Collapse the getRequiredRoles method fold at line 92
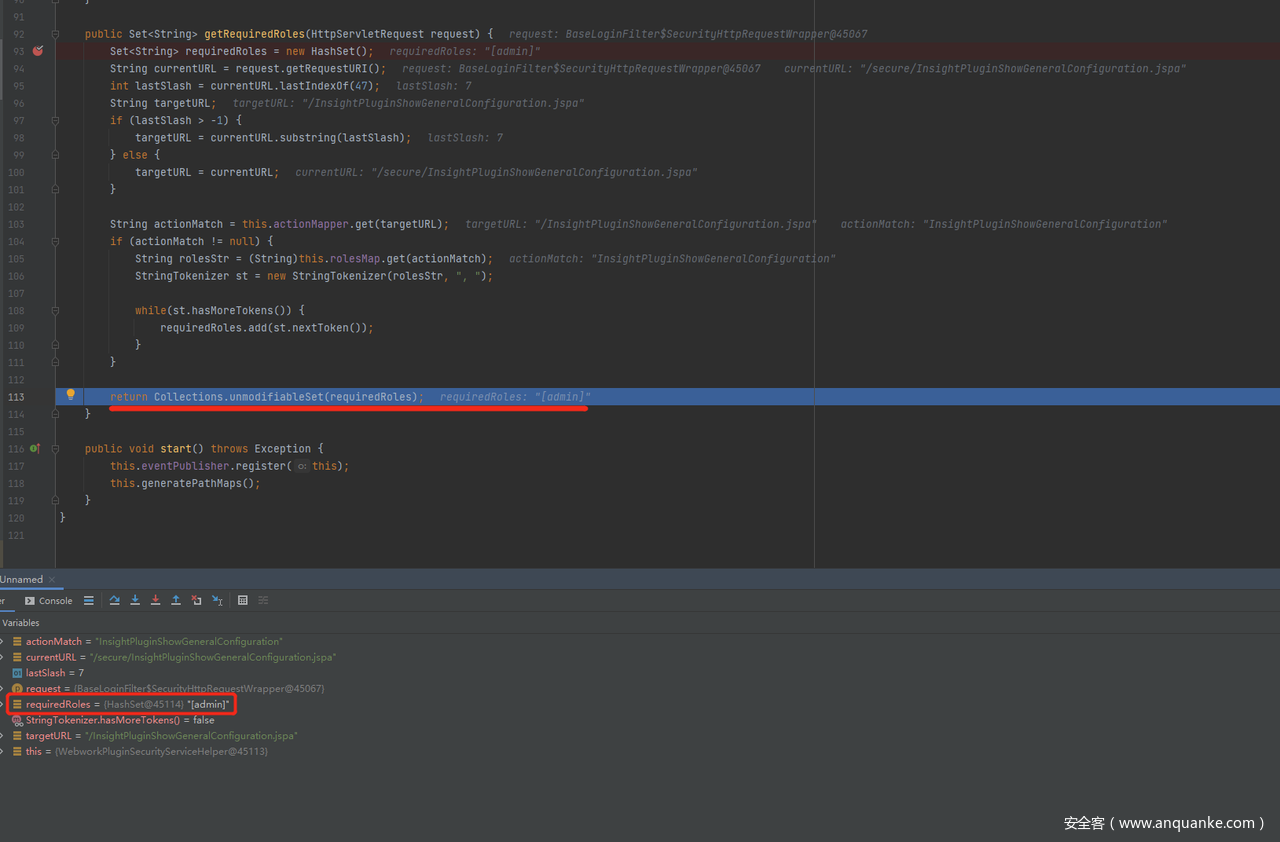The image size is (1280, 842). [x=55, y=34]
